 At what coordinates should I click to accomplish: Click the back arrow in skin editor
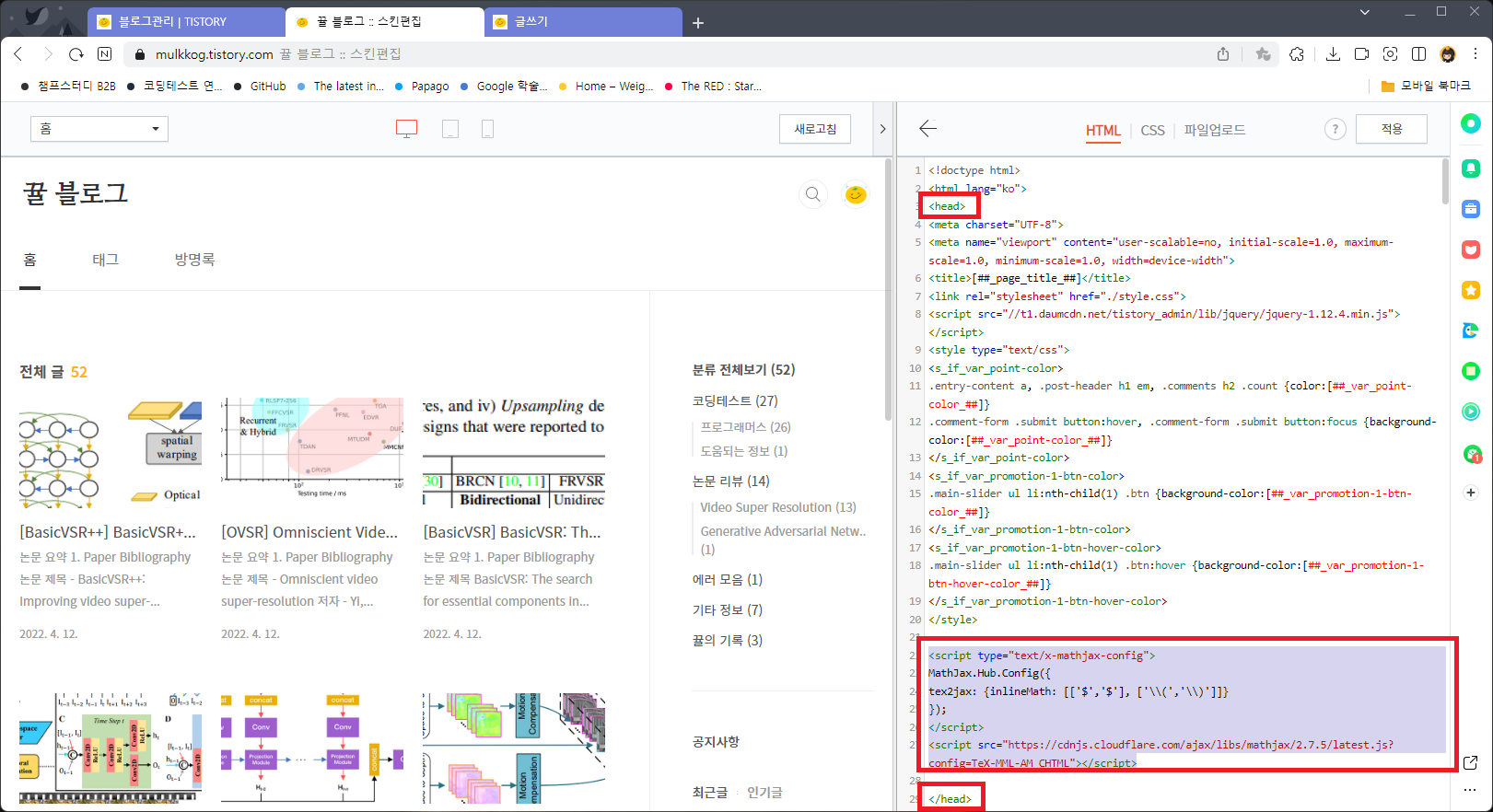click(x=927, y=129)
